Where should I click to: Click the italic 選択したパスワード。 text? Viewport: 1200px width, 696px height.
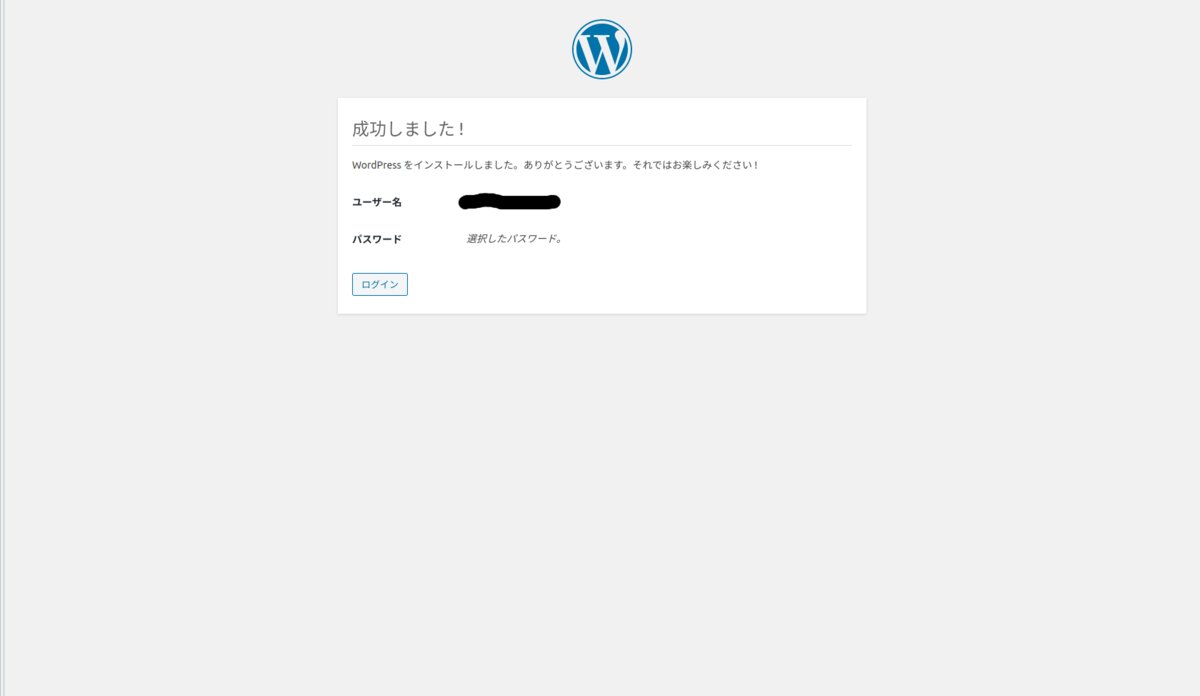[x=514, y=239]
